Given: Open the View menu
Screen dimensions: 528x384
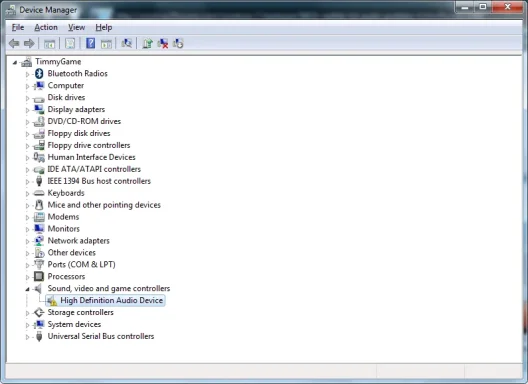Looking at the screenshot, I should pos(76,27).
